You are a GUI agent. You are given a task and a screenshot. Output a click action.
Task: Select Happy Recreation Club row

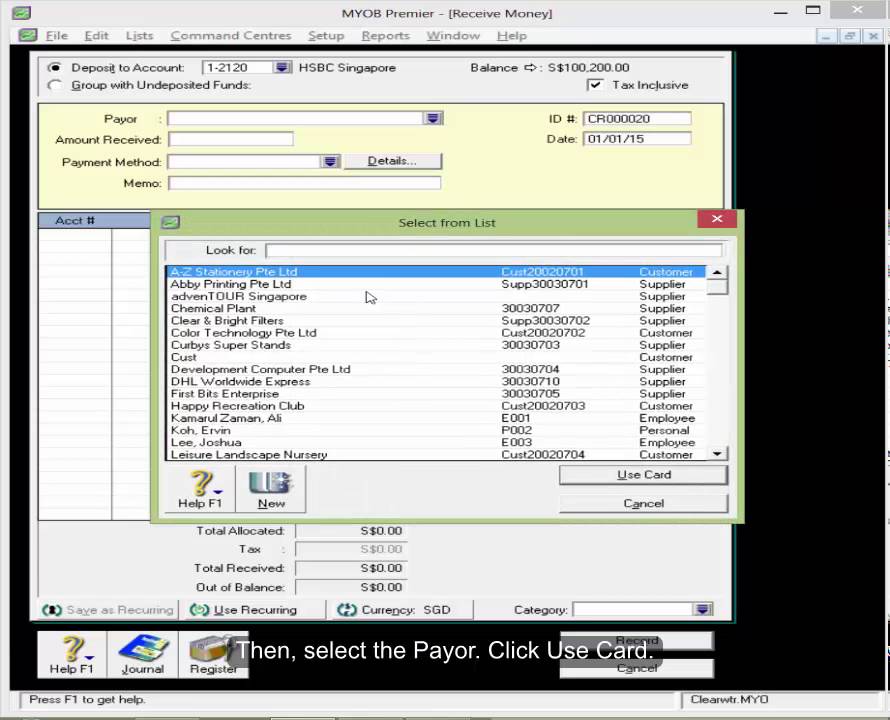[x=436, y=406]
